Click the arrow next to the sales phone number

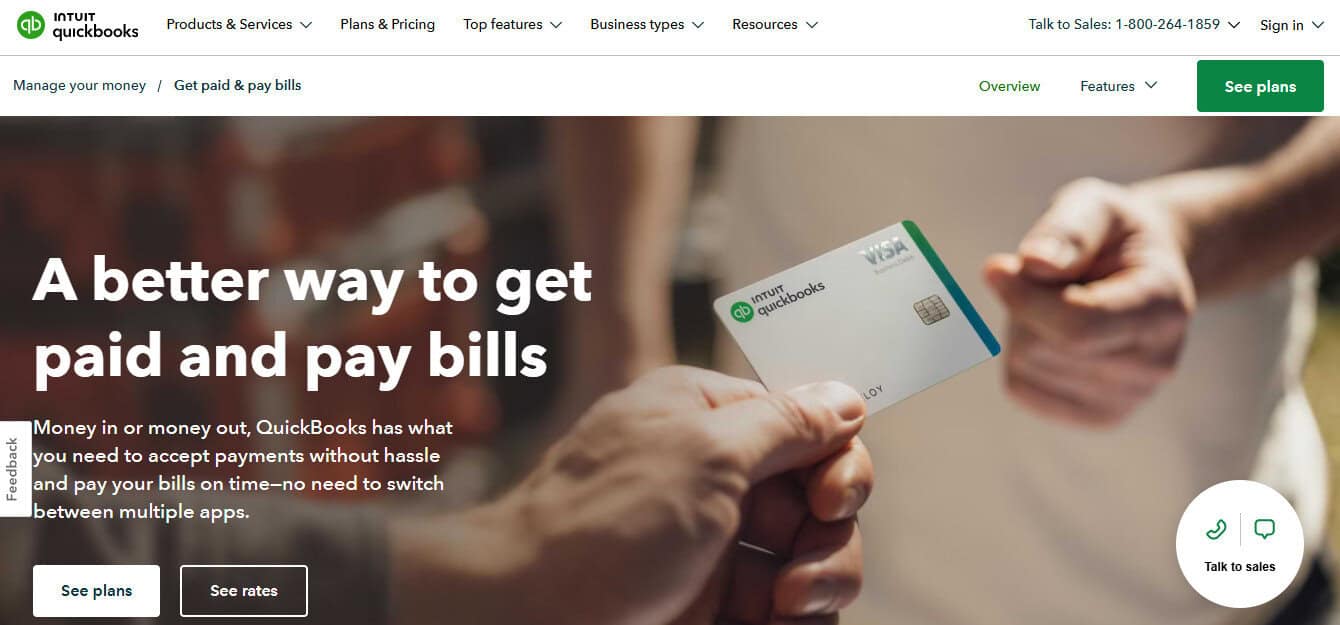[x=1234, y=25]
